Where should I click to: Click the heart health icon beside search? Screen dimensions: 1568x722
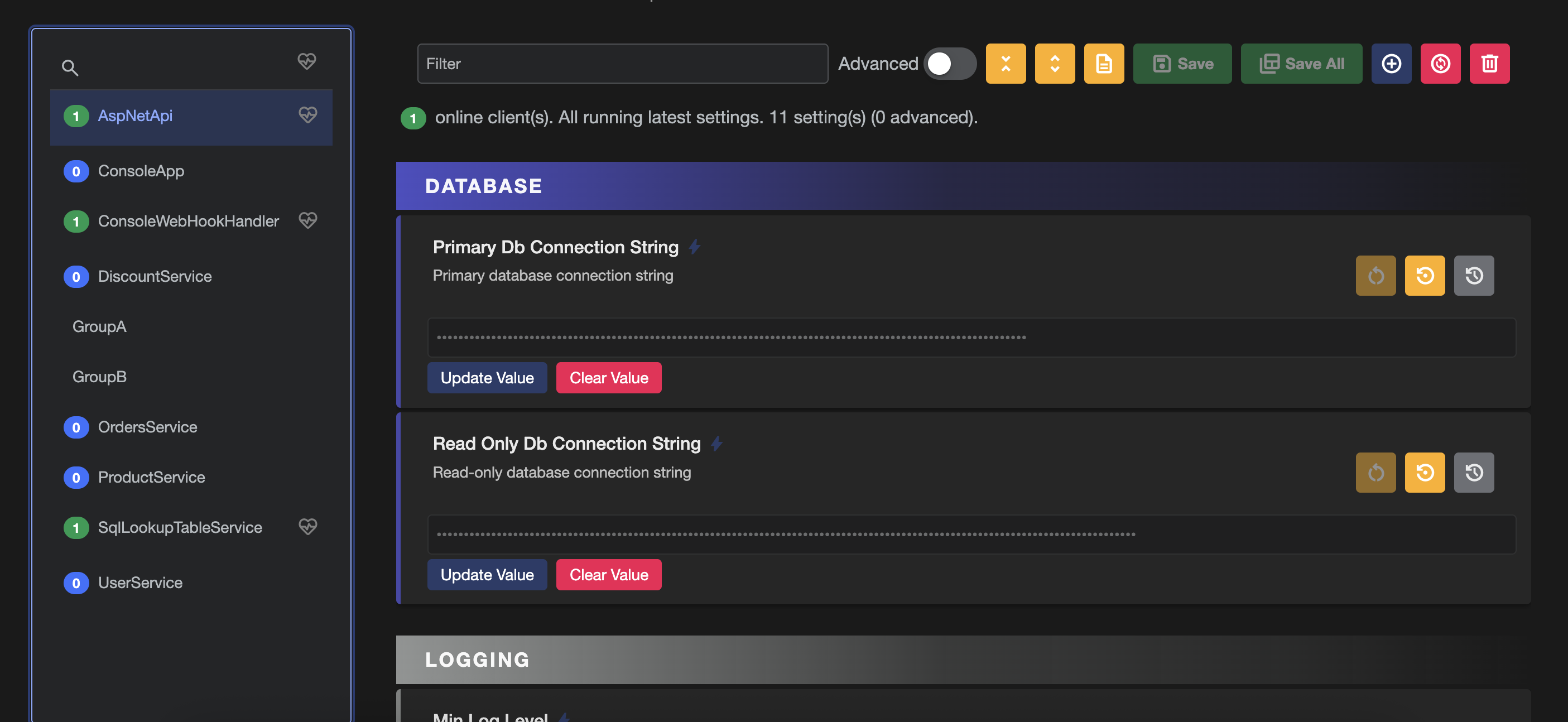tap(307, 61)
